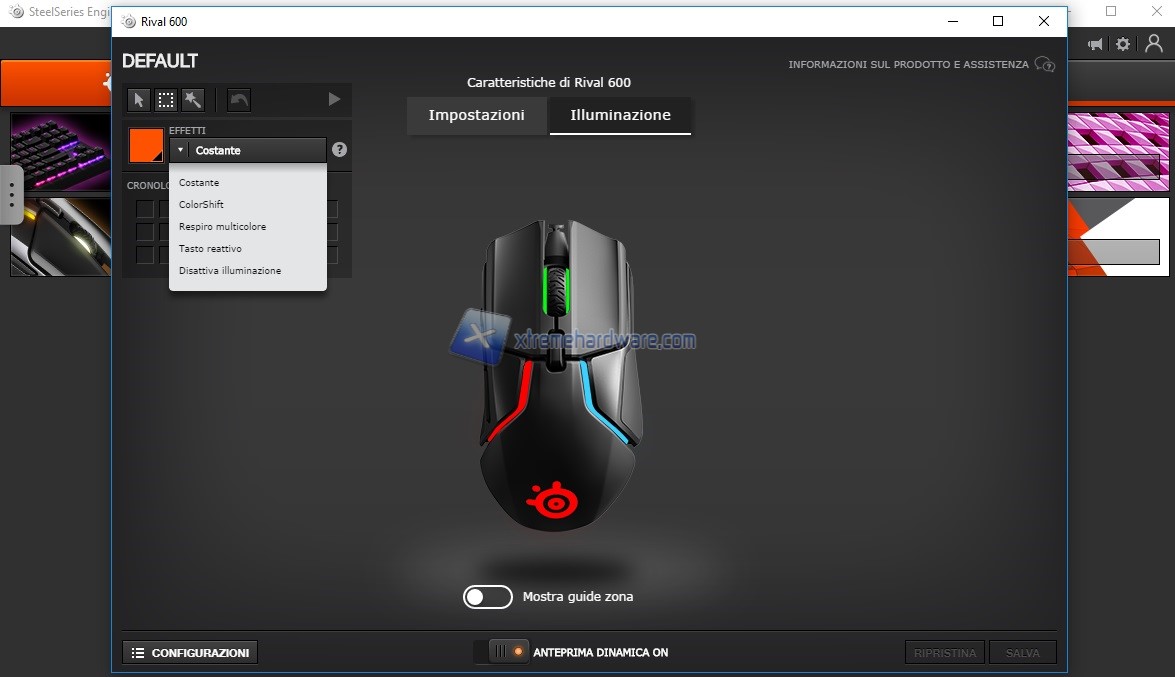This screenshot has height=677, width=1175.
Task: Click the user account profile icon
Action: pos(1154,44)
